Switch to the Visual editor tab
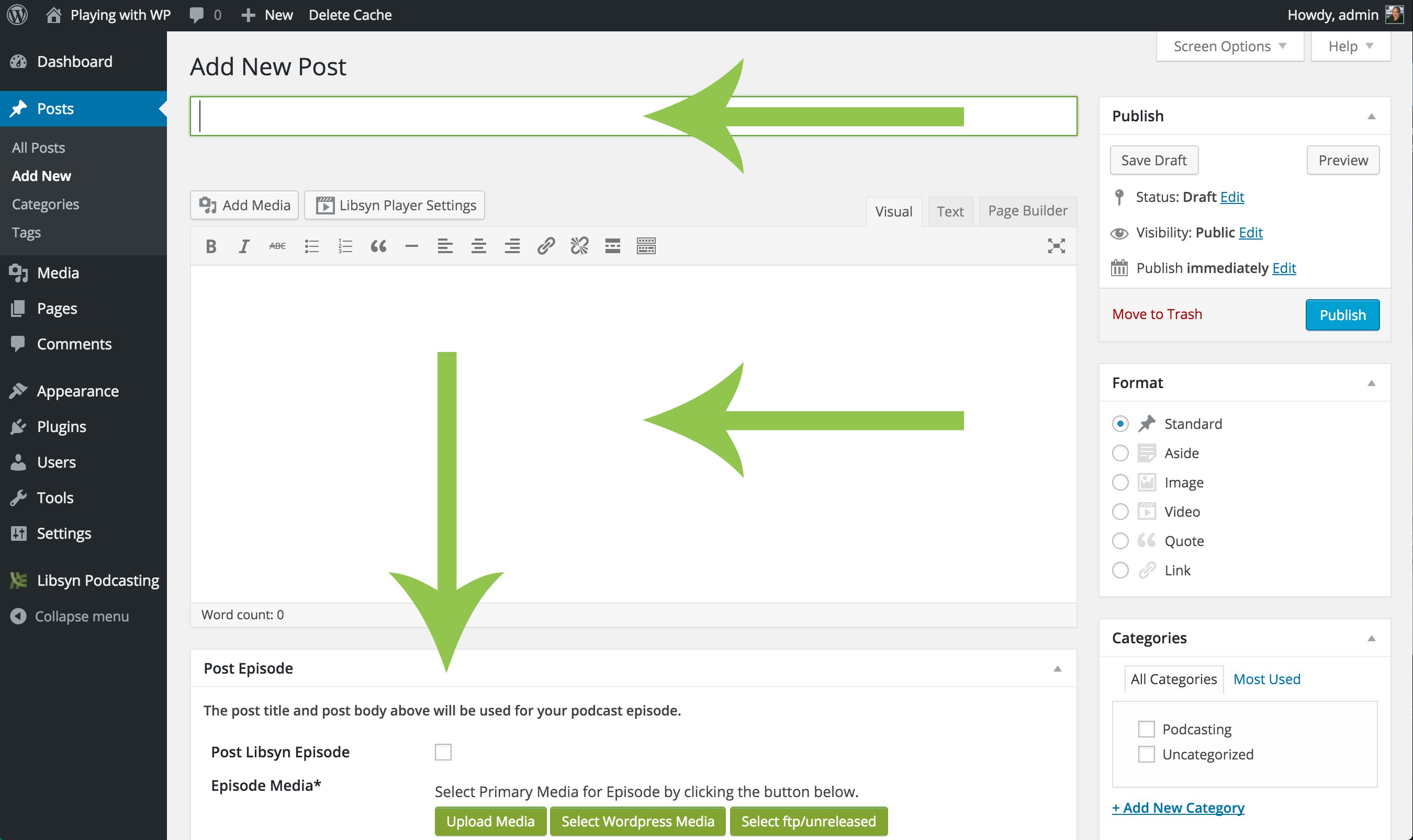 894,211
